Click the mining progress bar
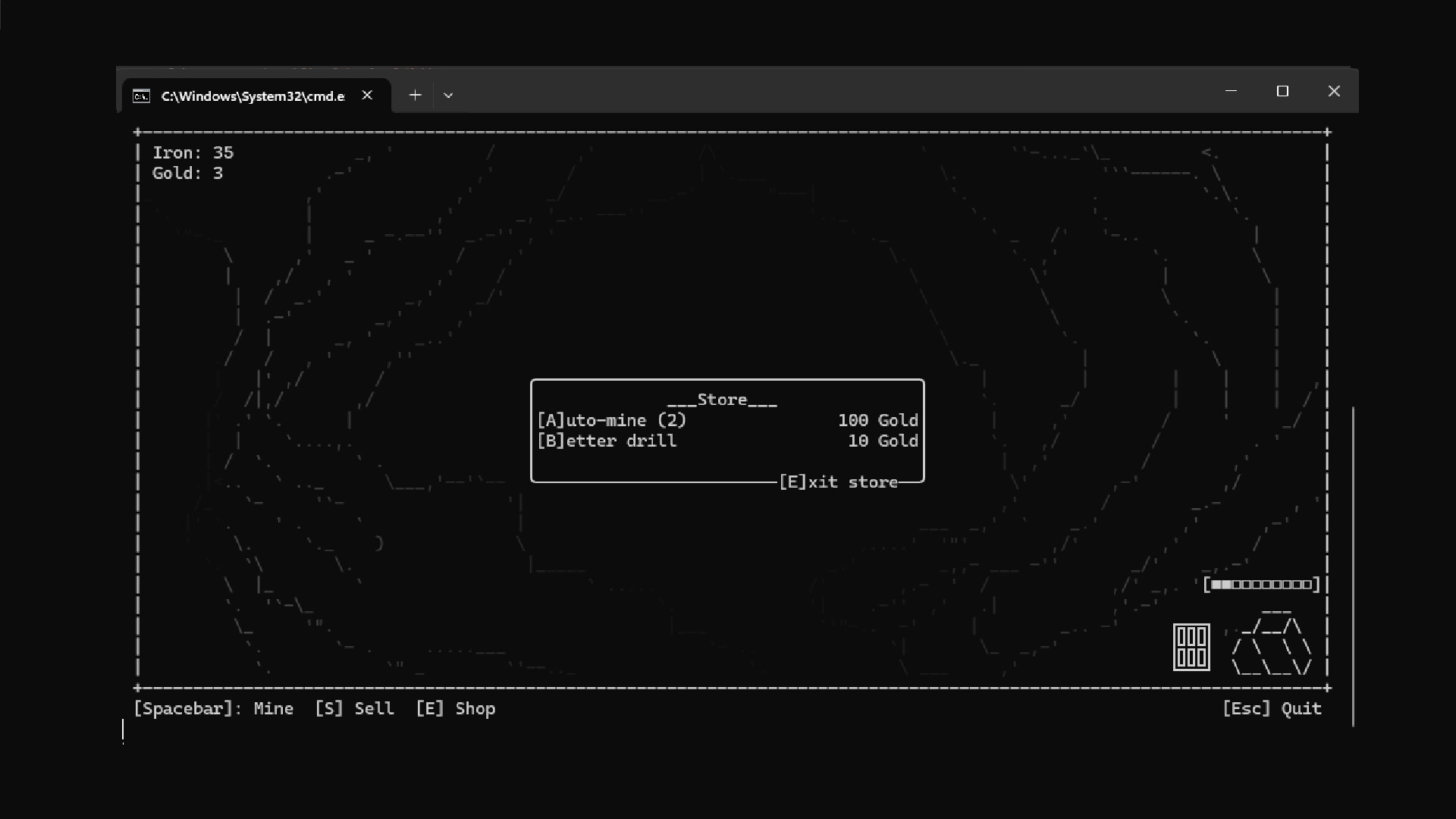Image resolution: width=1456 pixels, height=819 pixels. pos(1262,584)
